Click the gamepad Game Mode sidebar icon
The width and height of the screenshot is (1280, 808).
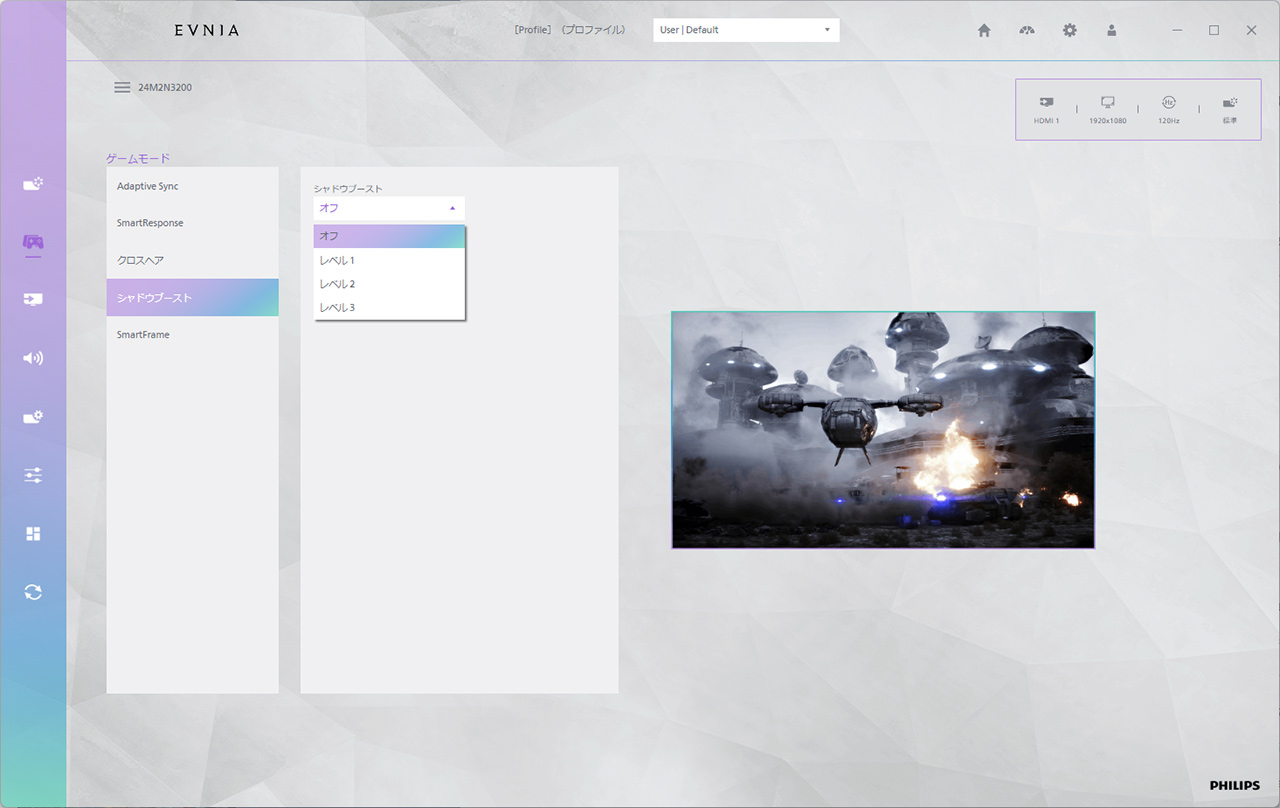tap(33, 242)
